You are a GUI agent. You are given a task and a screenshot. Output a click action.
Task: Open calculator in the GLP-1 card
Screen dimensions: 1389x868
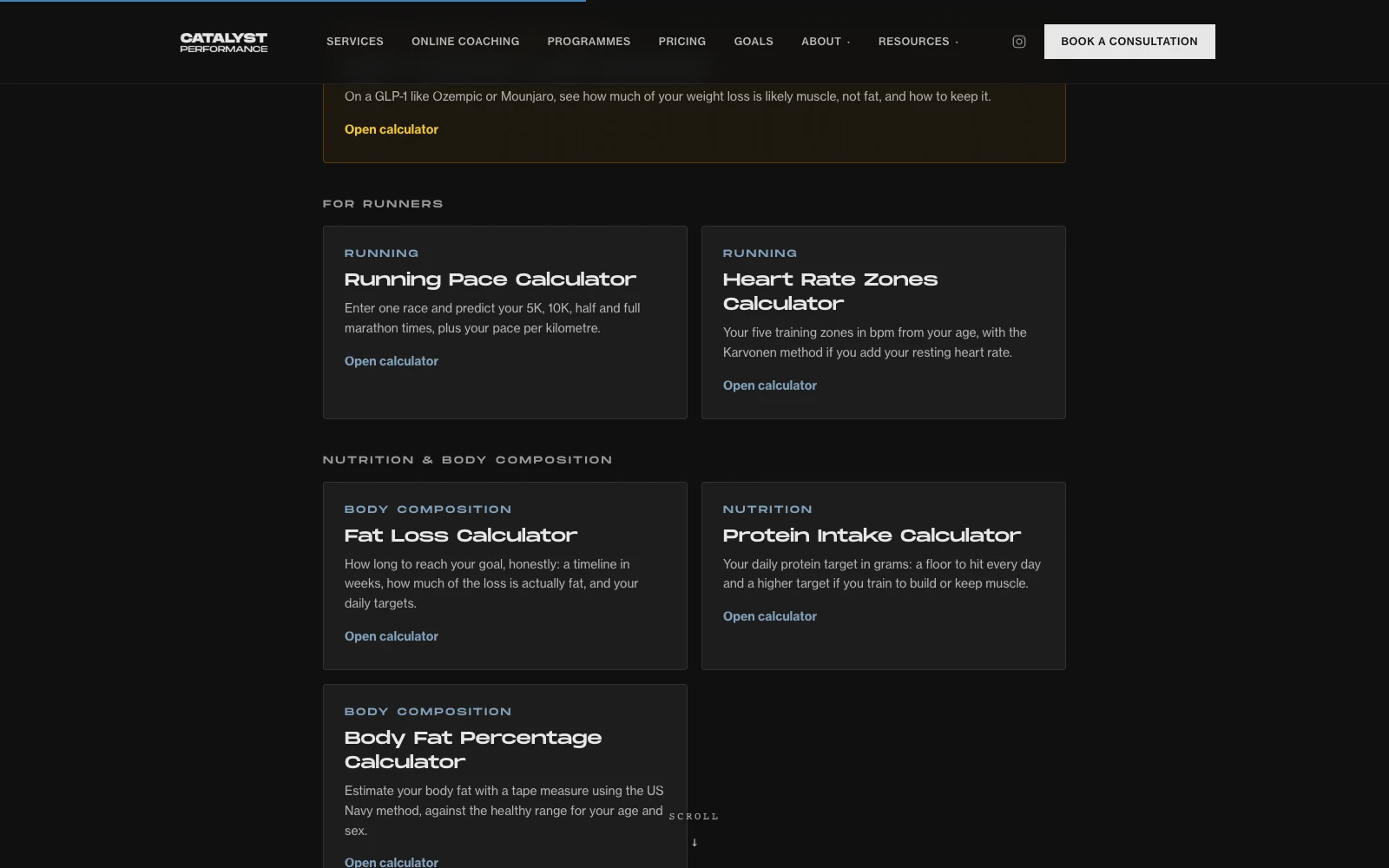[x=392, y=129]
